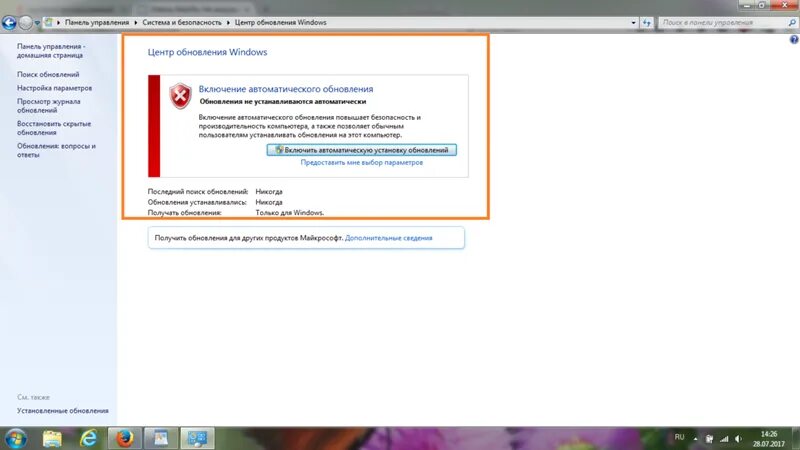
Task: Open 'Обновления: вопросы и ответы' link
Action: [56, 150]
